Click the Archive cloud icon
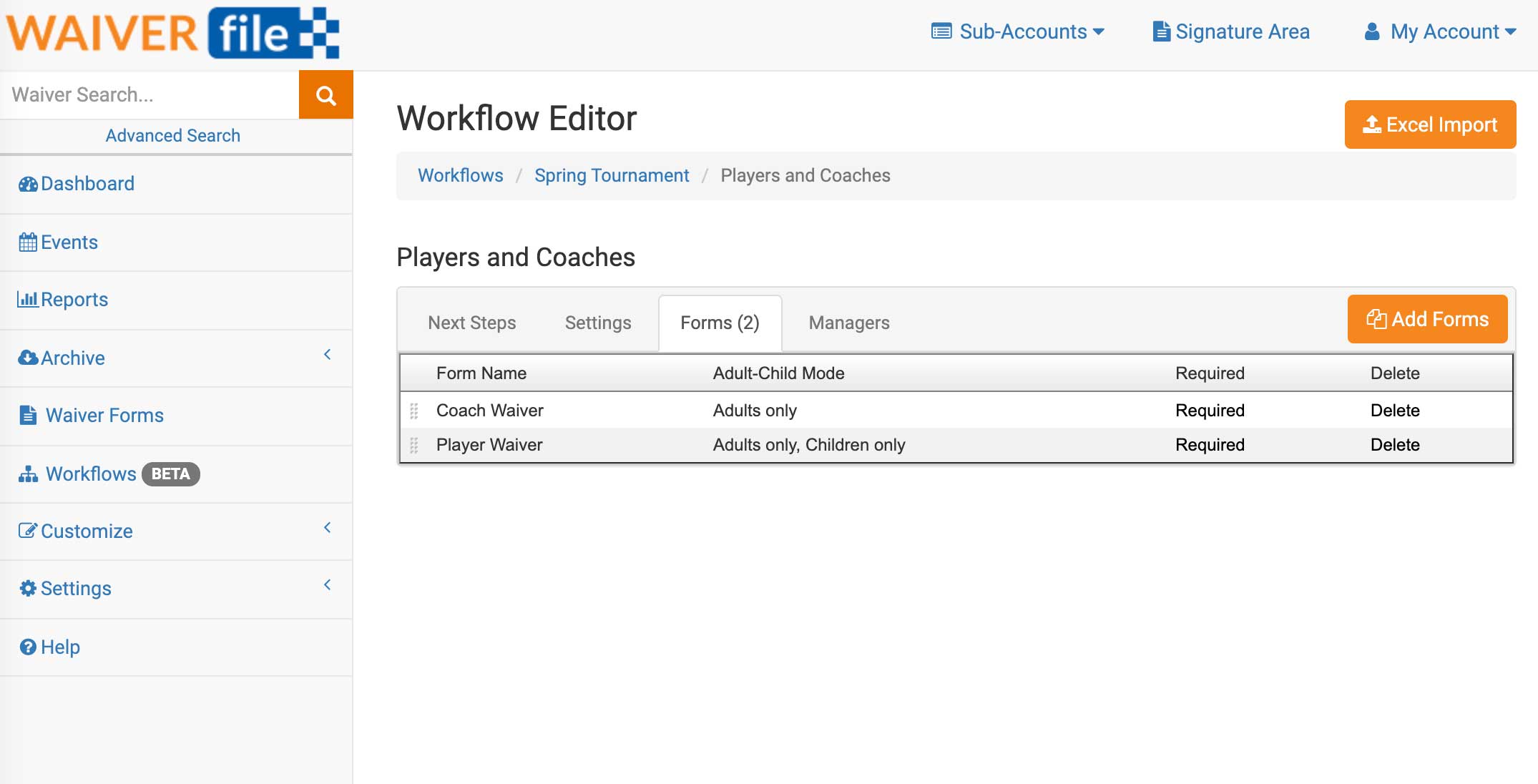Screen dimensions: 1538x784 pyautogui.click(x=27, y=358)
